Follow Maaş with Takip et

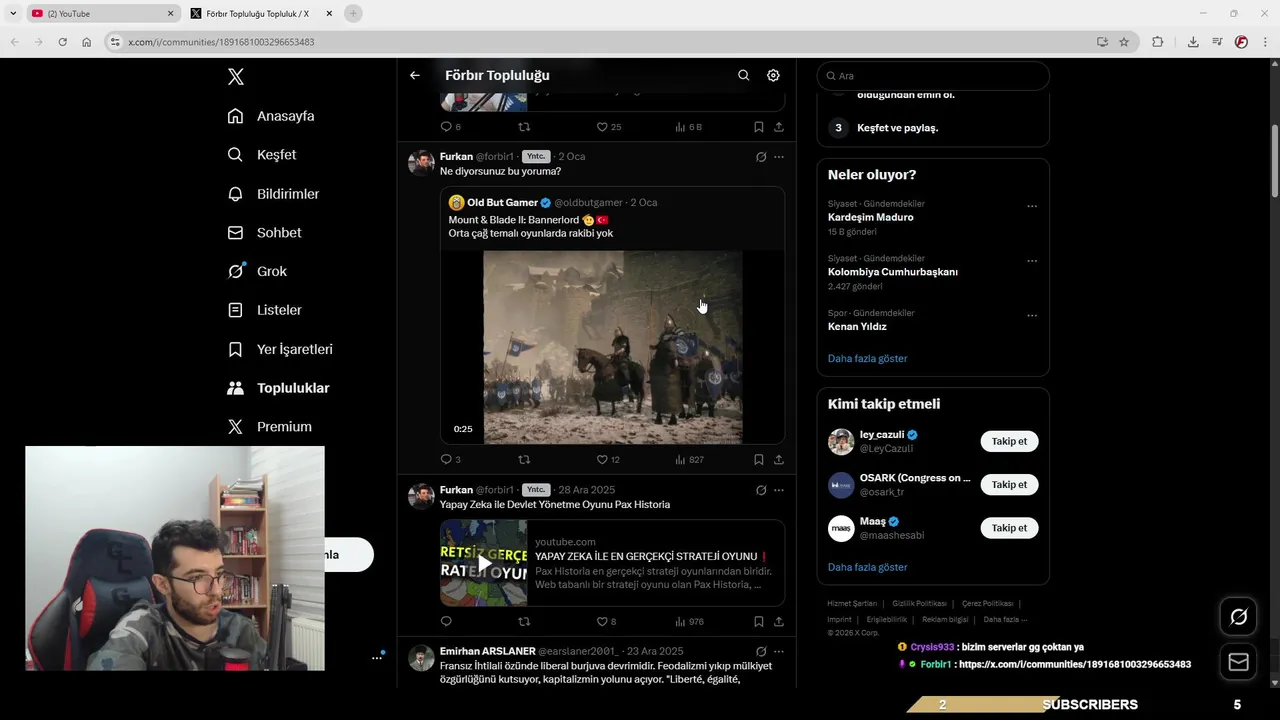pos(1009,528)
